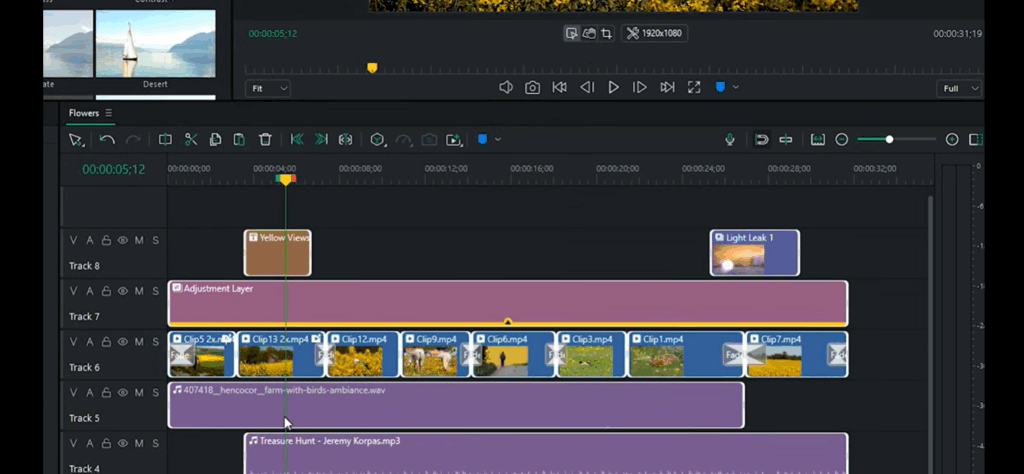Viewport: 1024px width, 474px height.
Task: Expand marker color options in preview controls
Action: [736, 87]
